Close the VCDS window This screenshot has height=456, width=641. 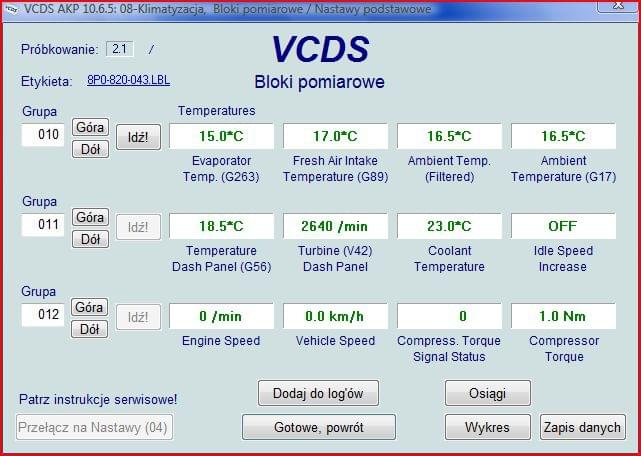click(618, 6)
